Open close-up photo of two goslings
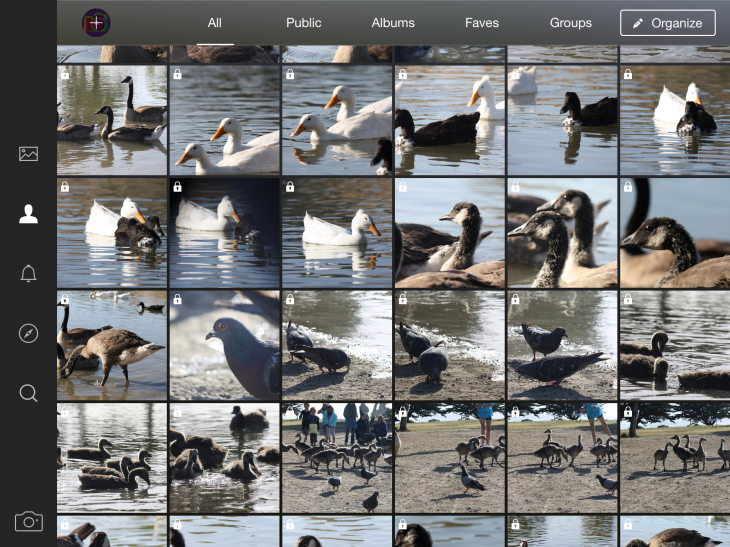Image resolution: width=730 pixels, height=547 pixels. click(x=562, y=233)
